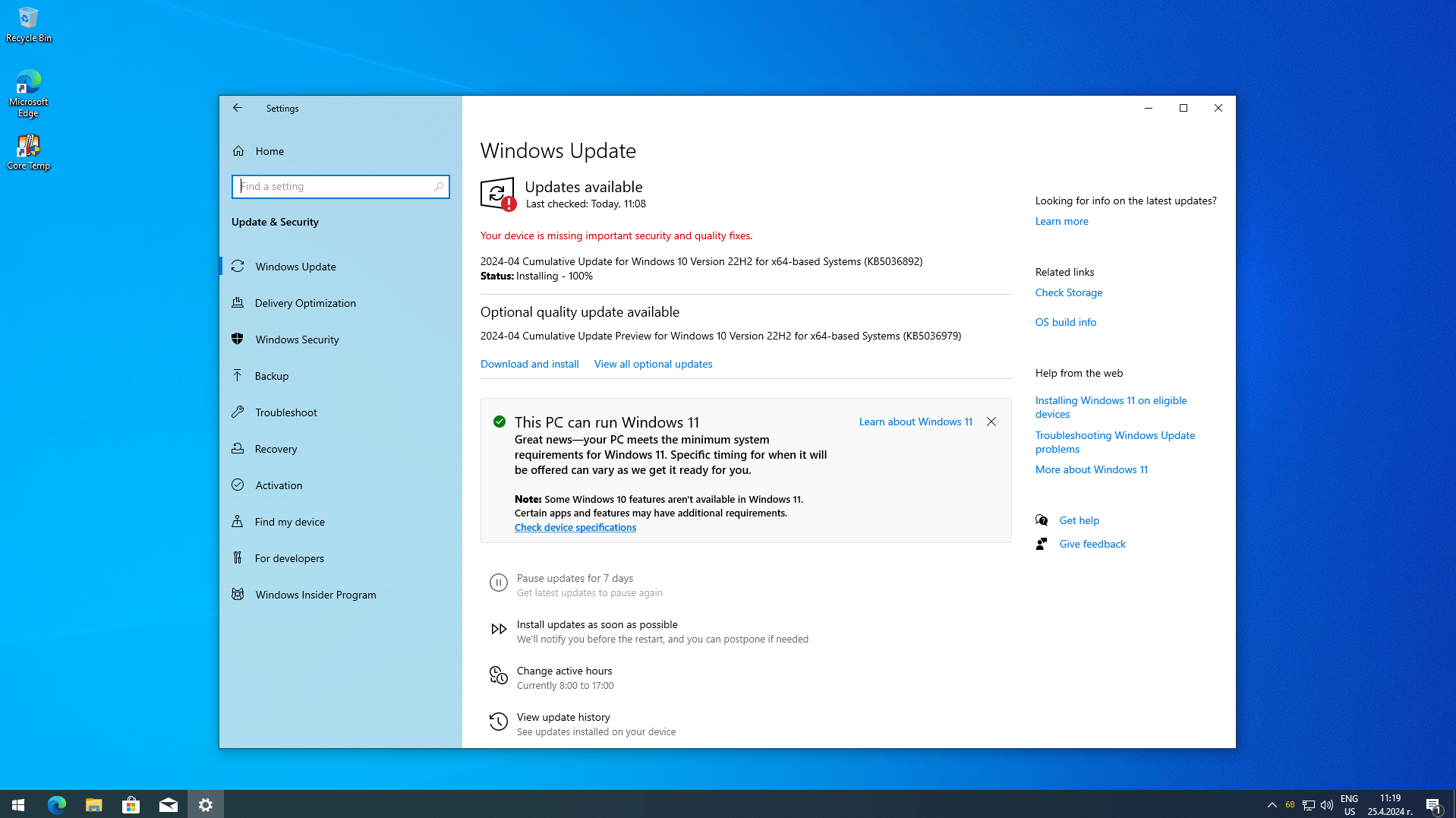Open the Check Storage link
1456x818 pixels.
[1069, 293]
